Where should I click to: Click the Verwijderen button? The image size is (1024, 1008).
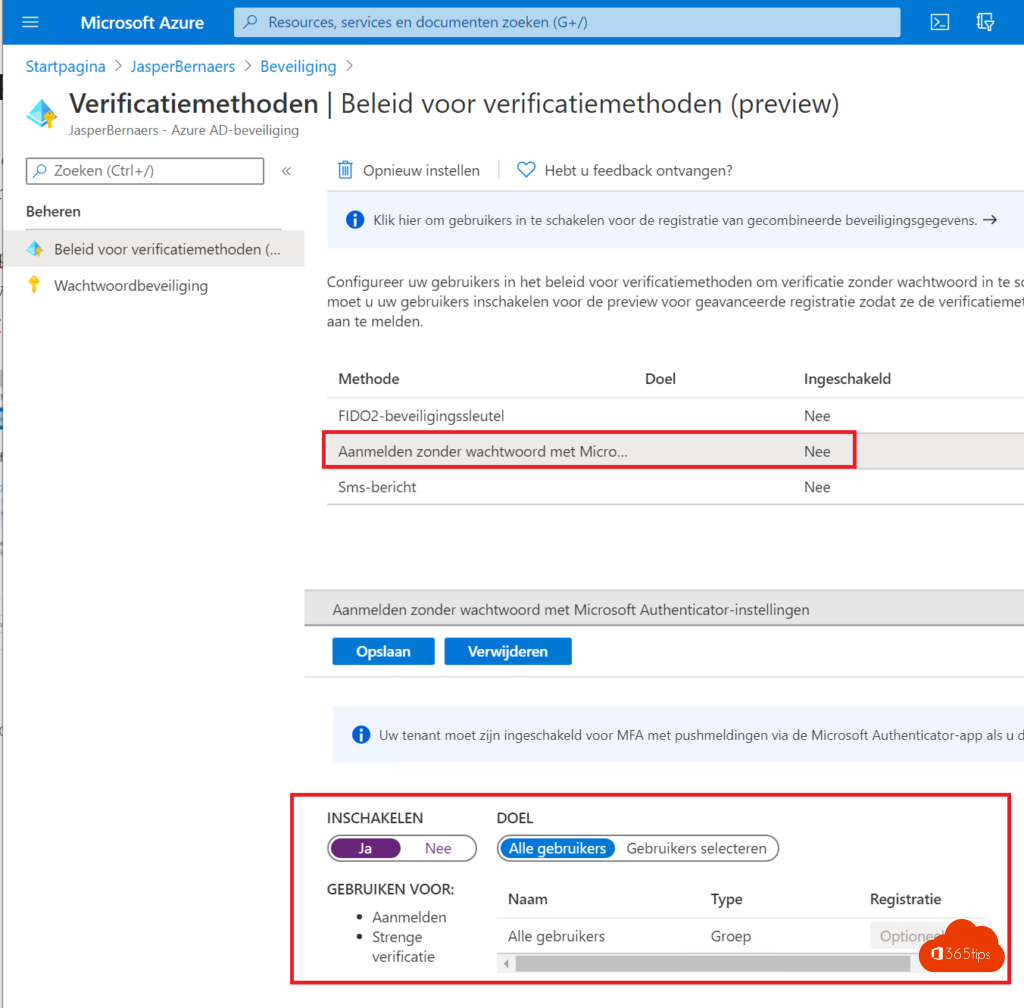[x=508, y=651]
